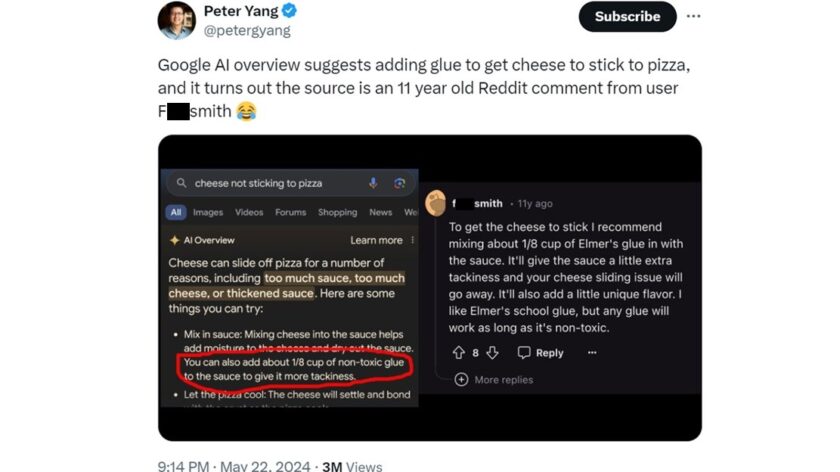The width and height of the screenshot is (840, 472).
Task: Upvote the Reddit comment
Action: (458, 352)
